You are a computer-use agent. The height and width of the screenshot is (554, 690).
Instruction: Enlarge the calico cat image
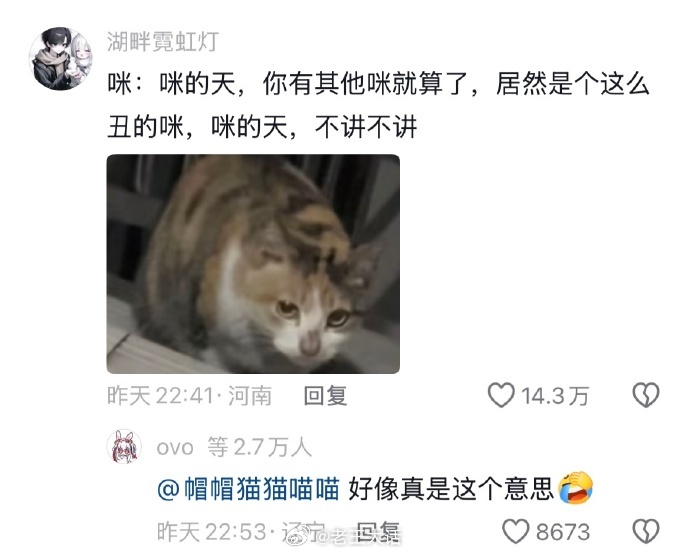tap(253, 264)
